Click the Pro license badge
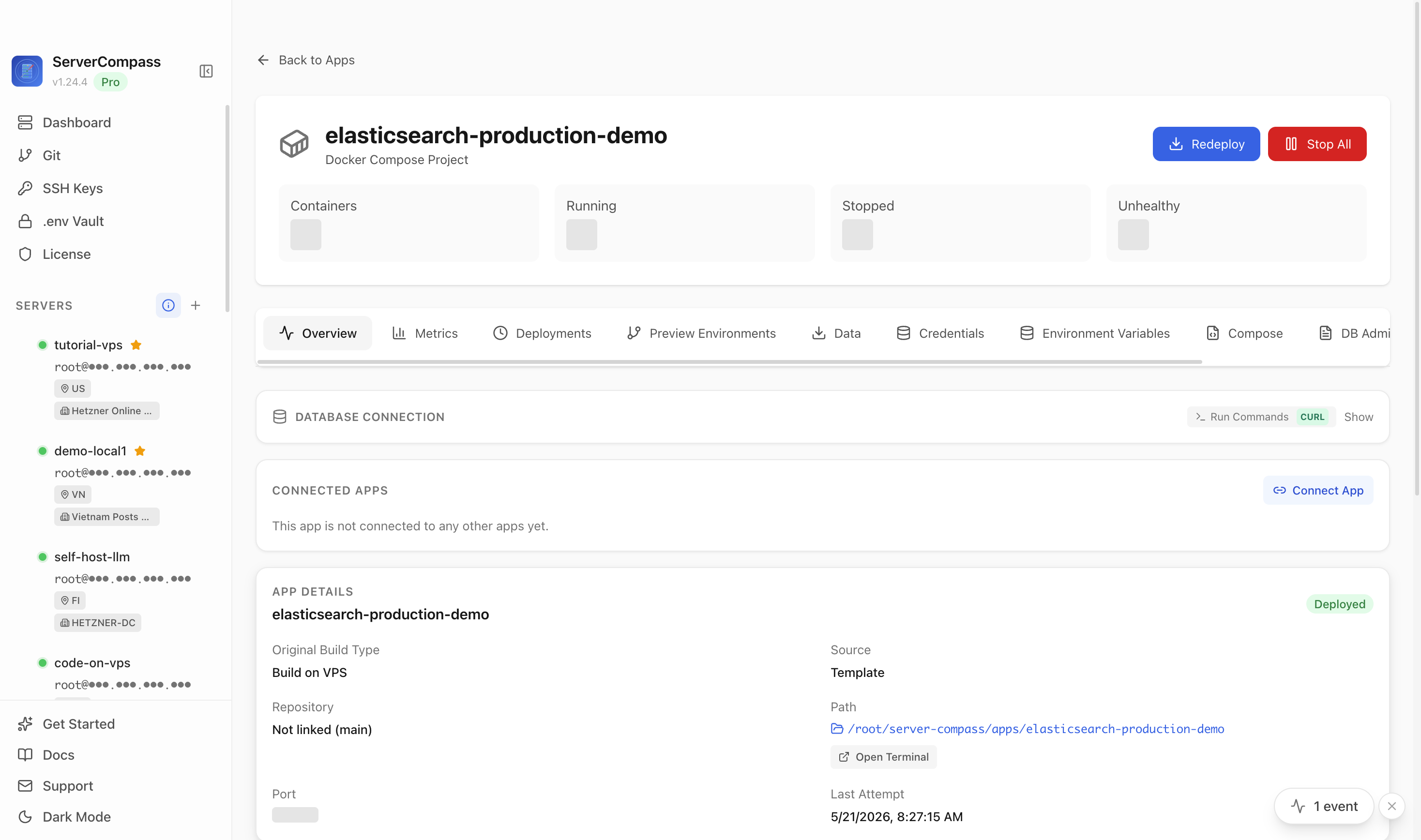Screen dimensions: 1421x840 point(110,82)
